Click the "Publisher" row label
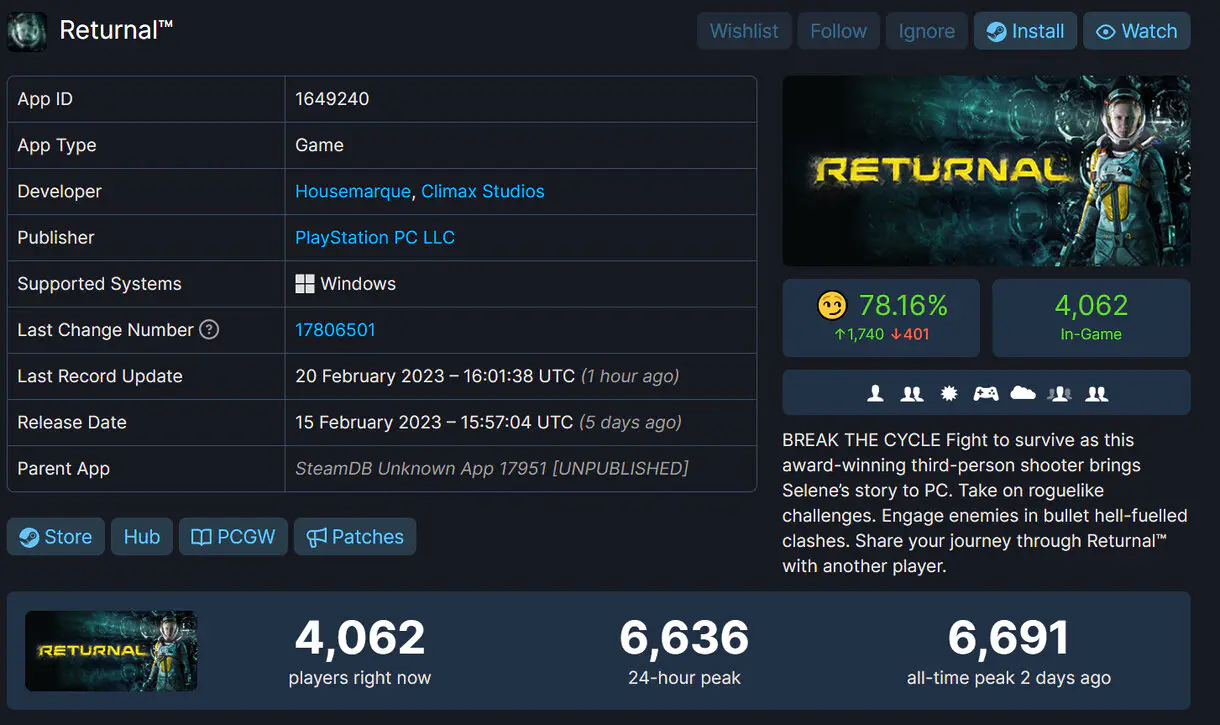The image size is (1220, 725). coord(56,237)
